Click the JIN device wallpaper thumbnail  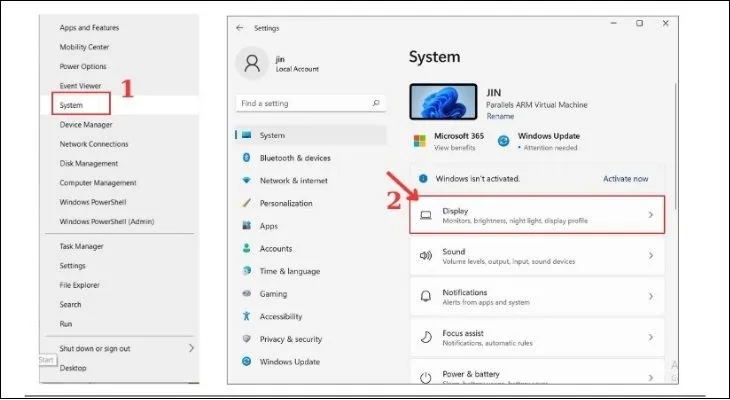pos(443,102)
